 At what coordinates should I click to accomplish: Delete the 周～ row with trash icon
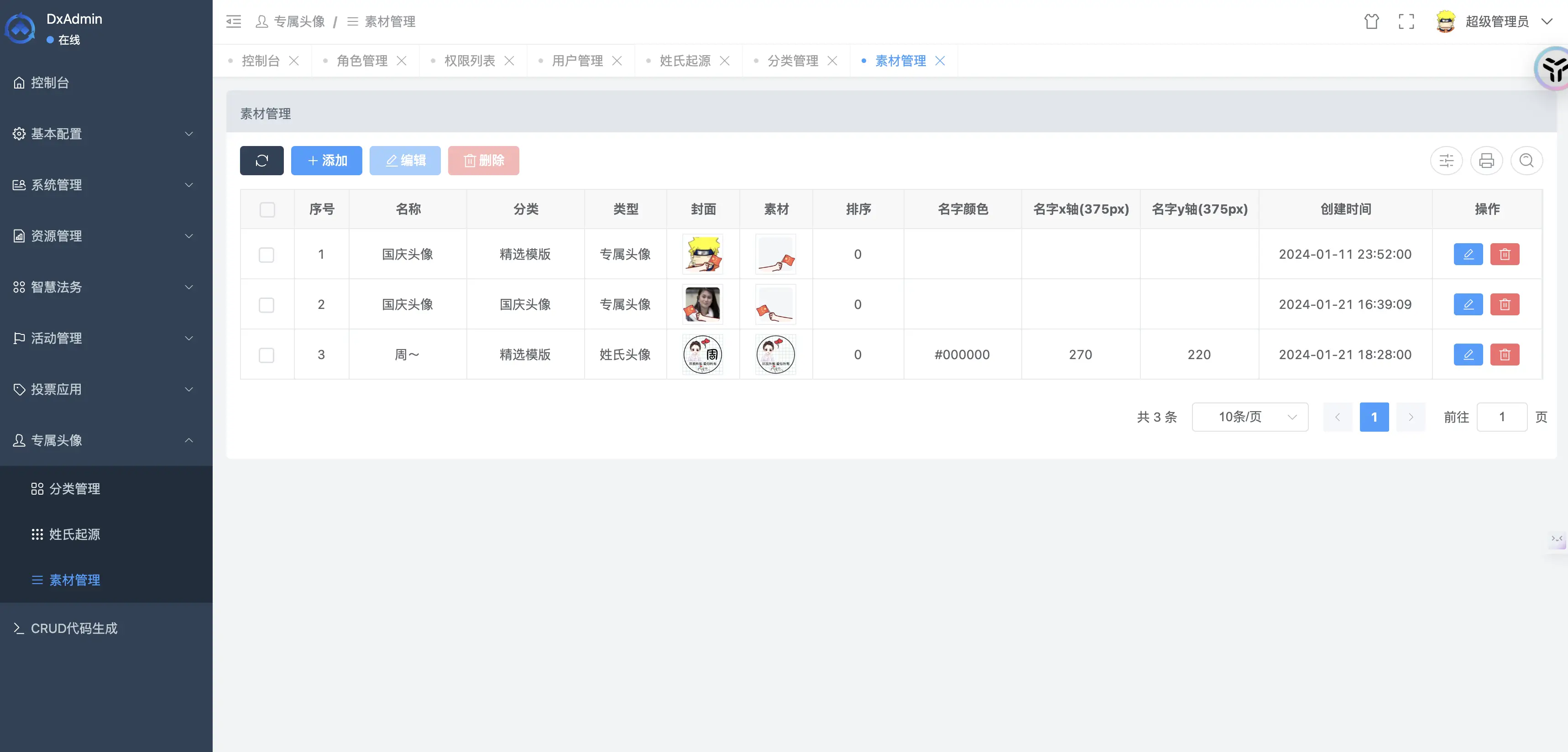coord(1505,355)
